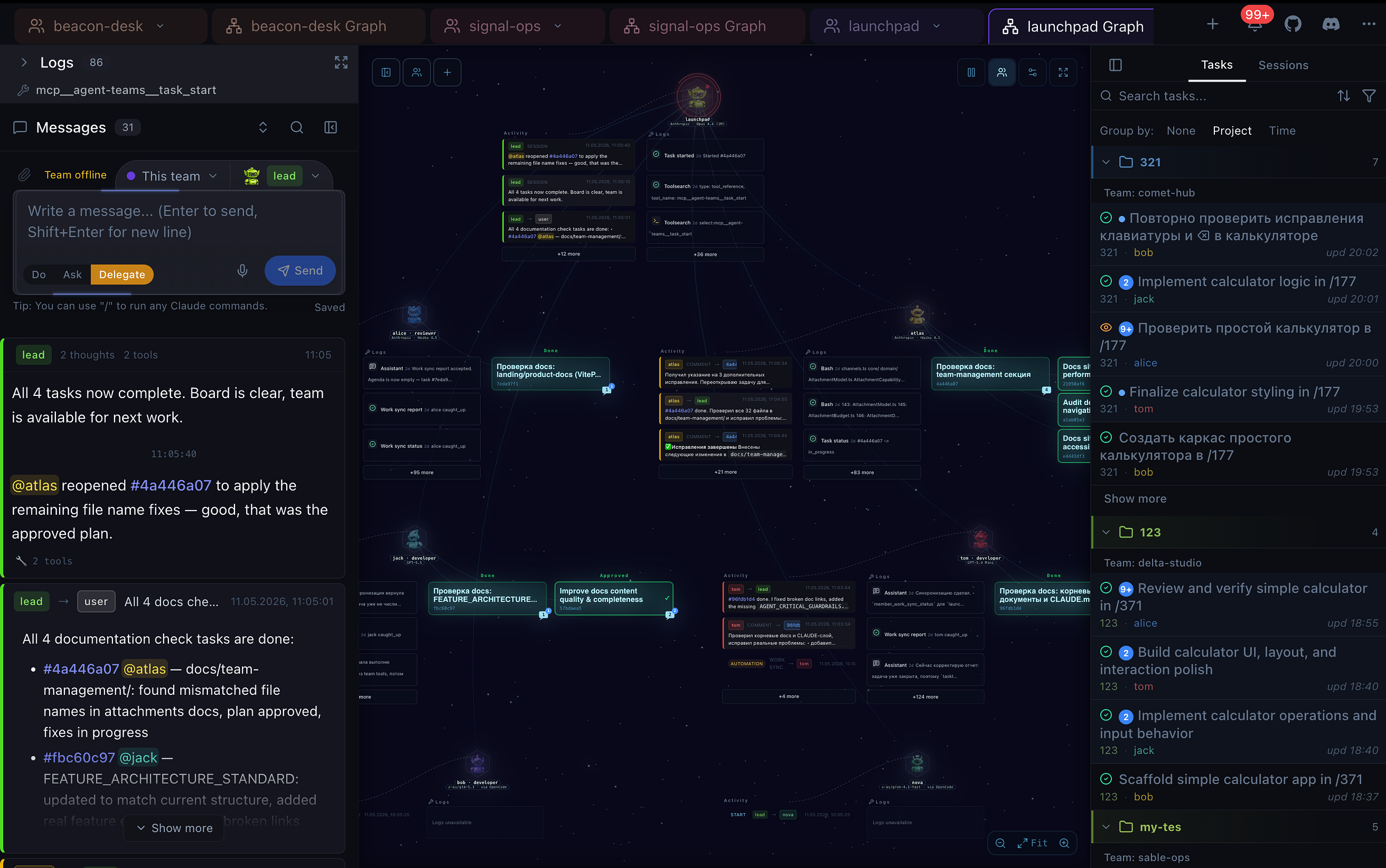Open graph filter settings sliders icon
Viewport: 1386px width, 868px height.
click(x=1033, y=72)
